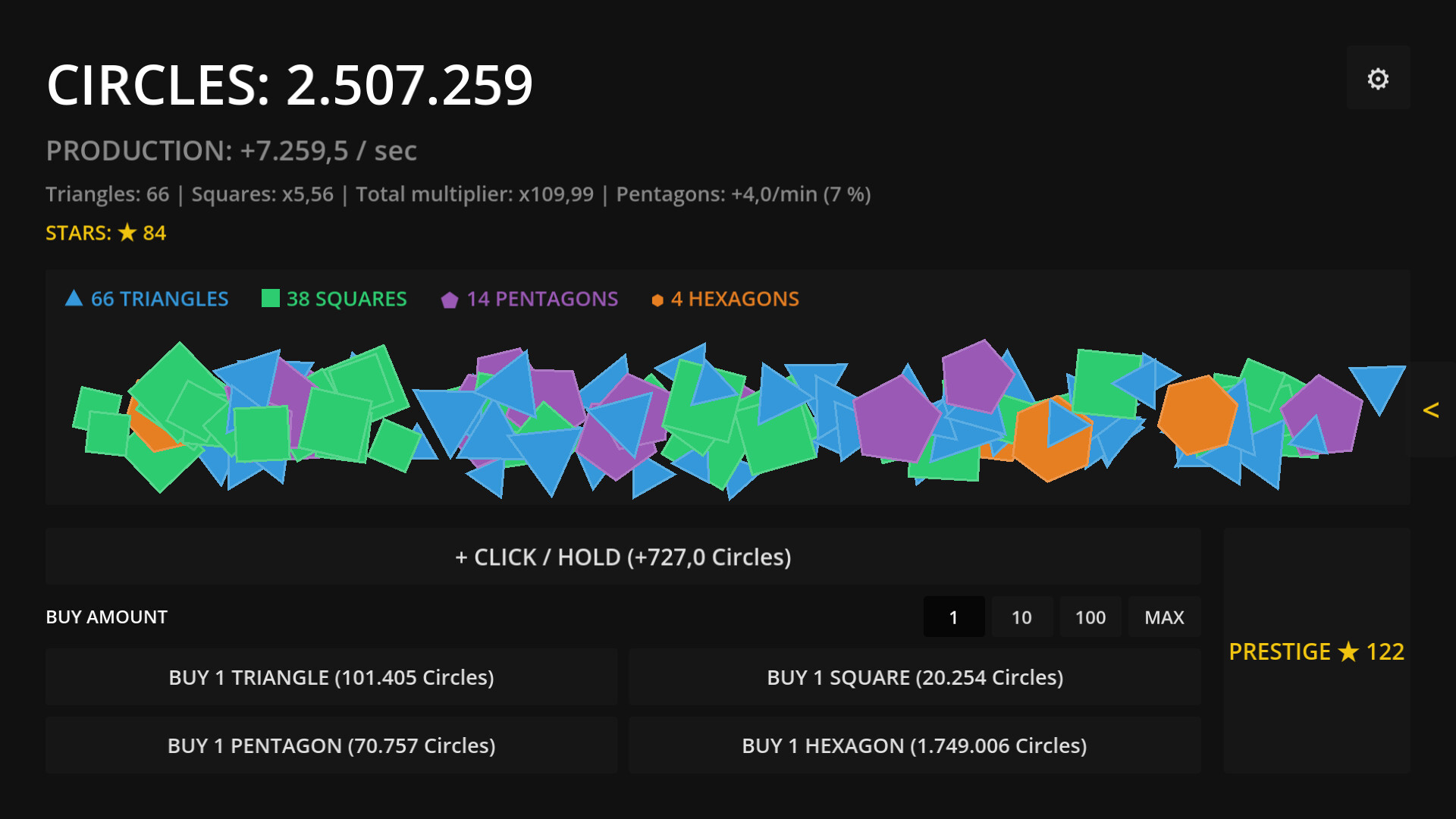Click the PRODUCTION +7.259,5 / sec text

[231, 151]
